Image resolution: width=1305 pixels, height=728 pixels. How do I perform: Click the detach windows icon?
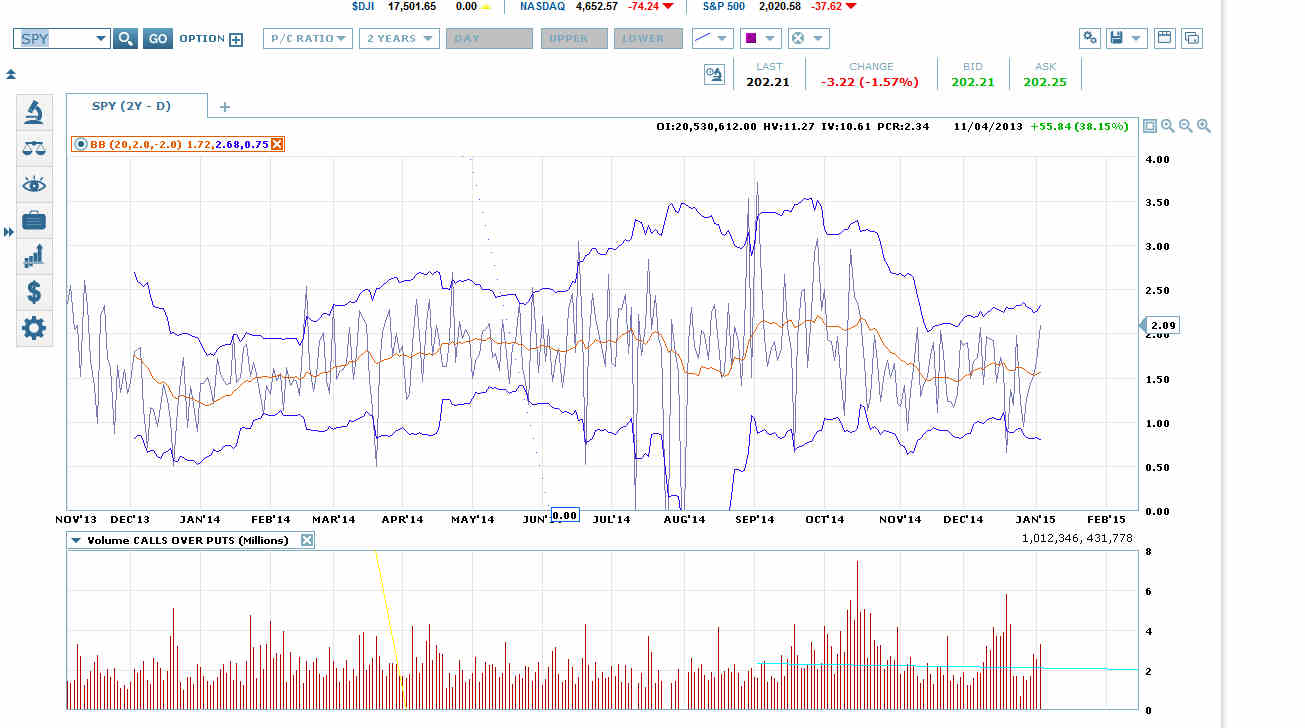(1191, 38)
